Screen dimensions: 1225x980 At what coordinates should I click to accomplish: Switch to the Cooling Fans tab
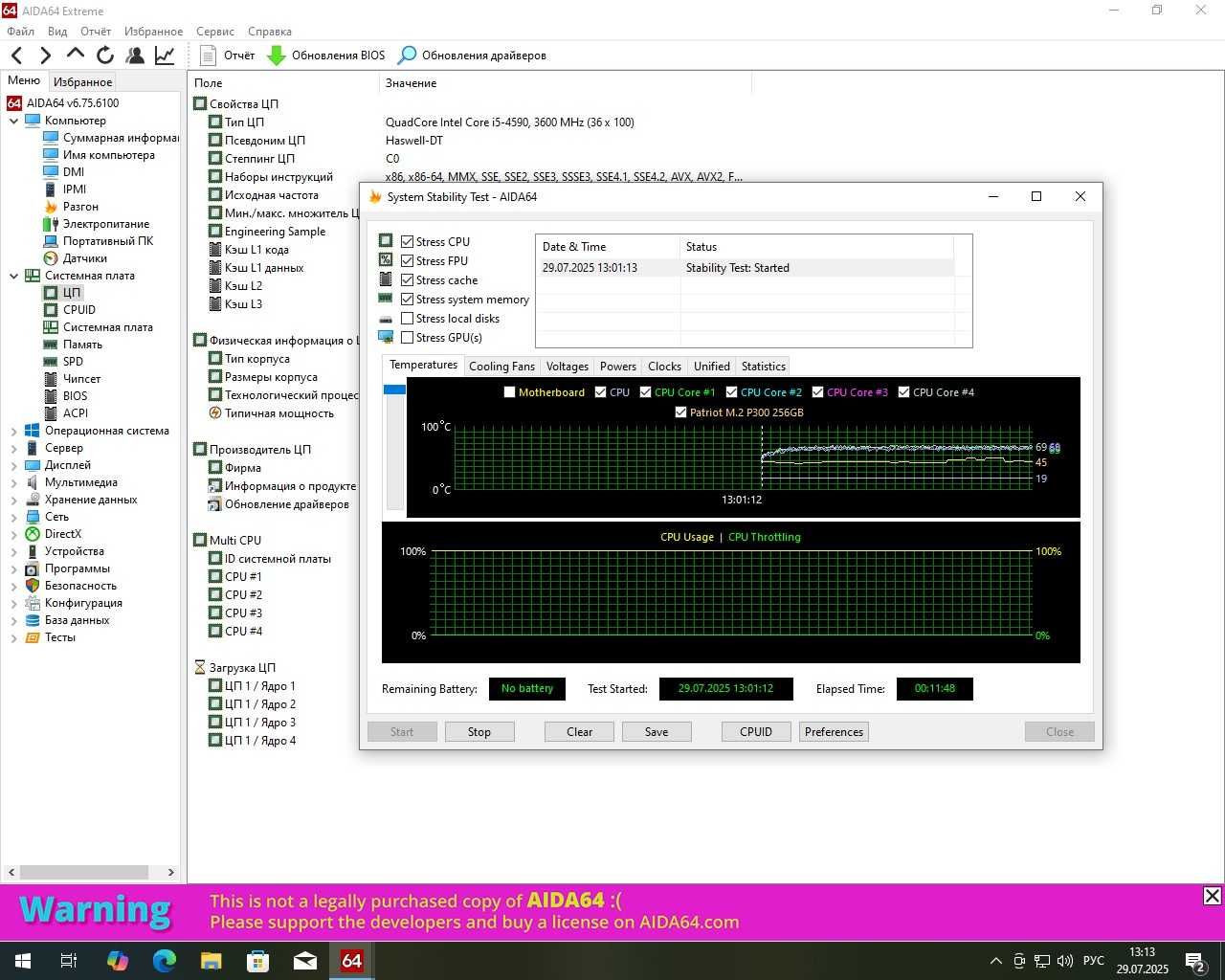tap(501, 367)
